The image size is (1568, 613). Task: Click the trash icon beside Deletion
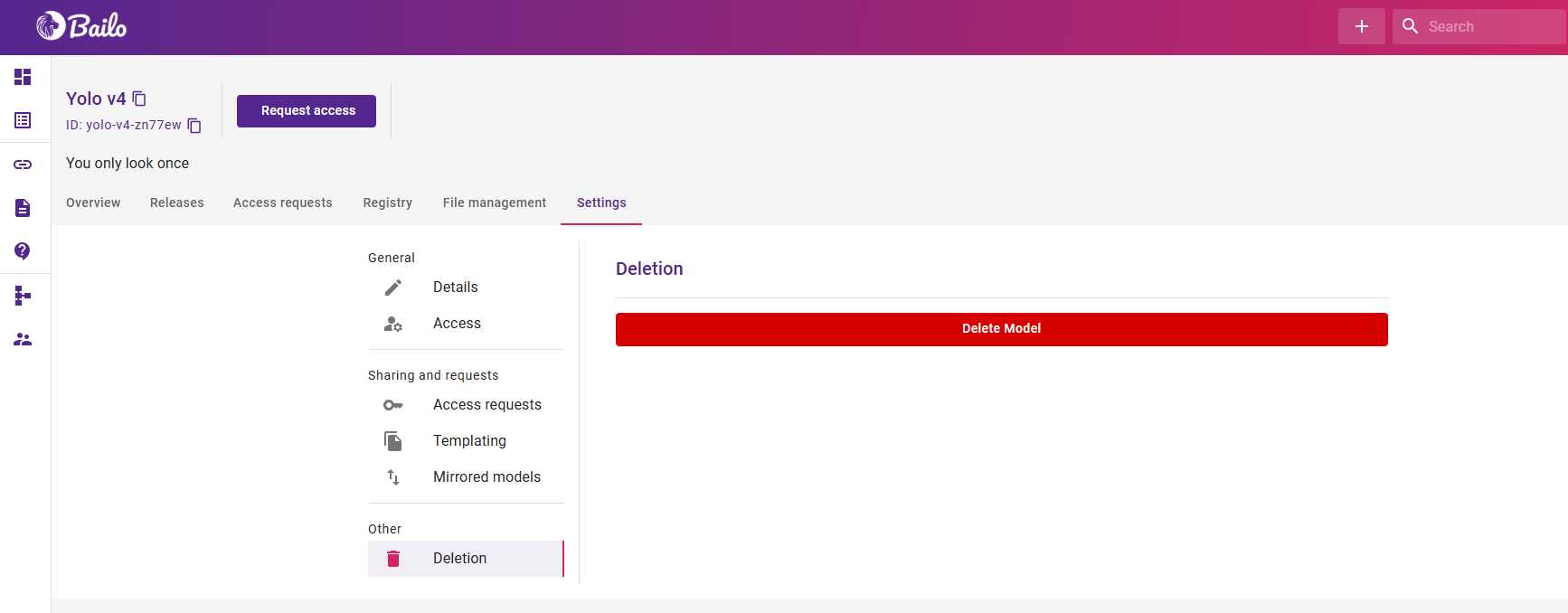(x=393, y=559)
